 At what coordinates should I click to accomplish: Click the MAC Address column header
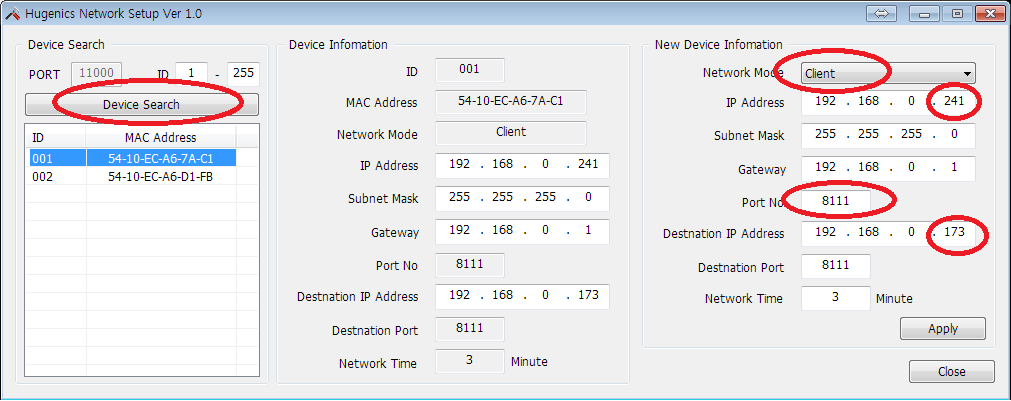(x=161, y=137)
